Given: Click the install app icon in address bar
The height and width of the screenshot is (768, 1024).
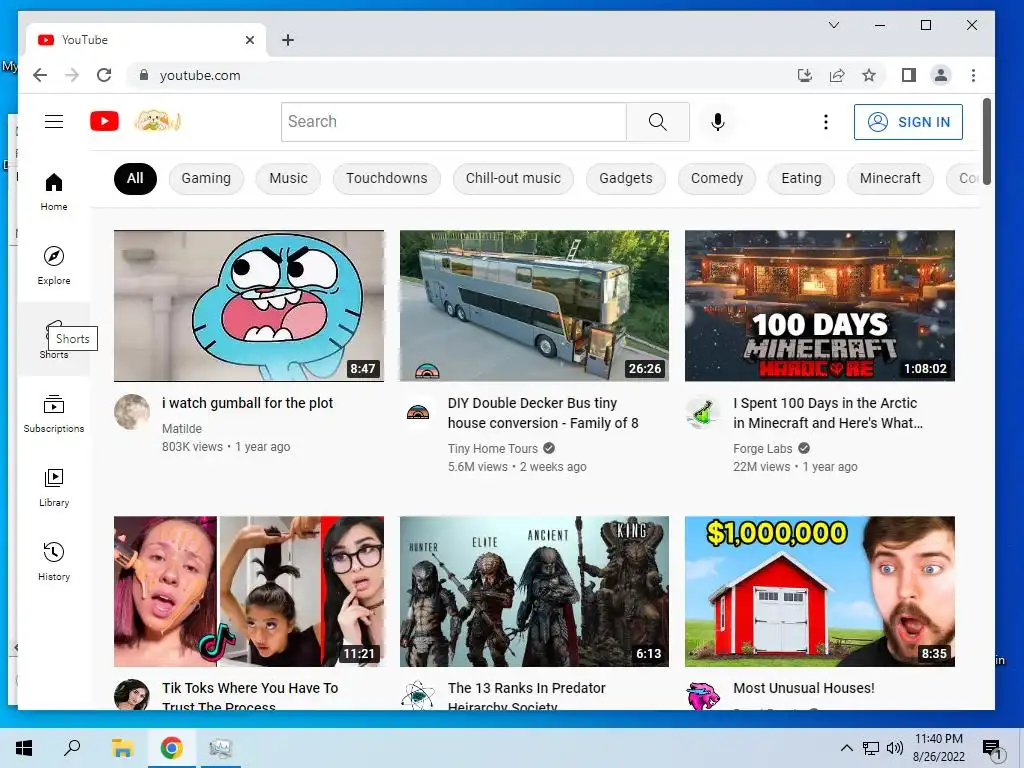Looking at the screenshot, I should [x=805, y=75].
